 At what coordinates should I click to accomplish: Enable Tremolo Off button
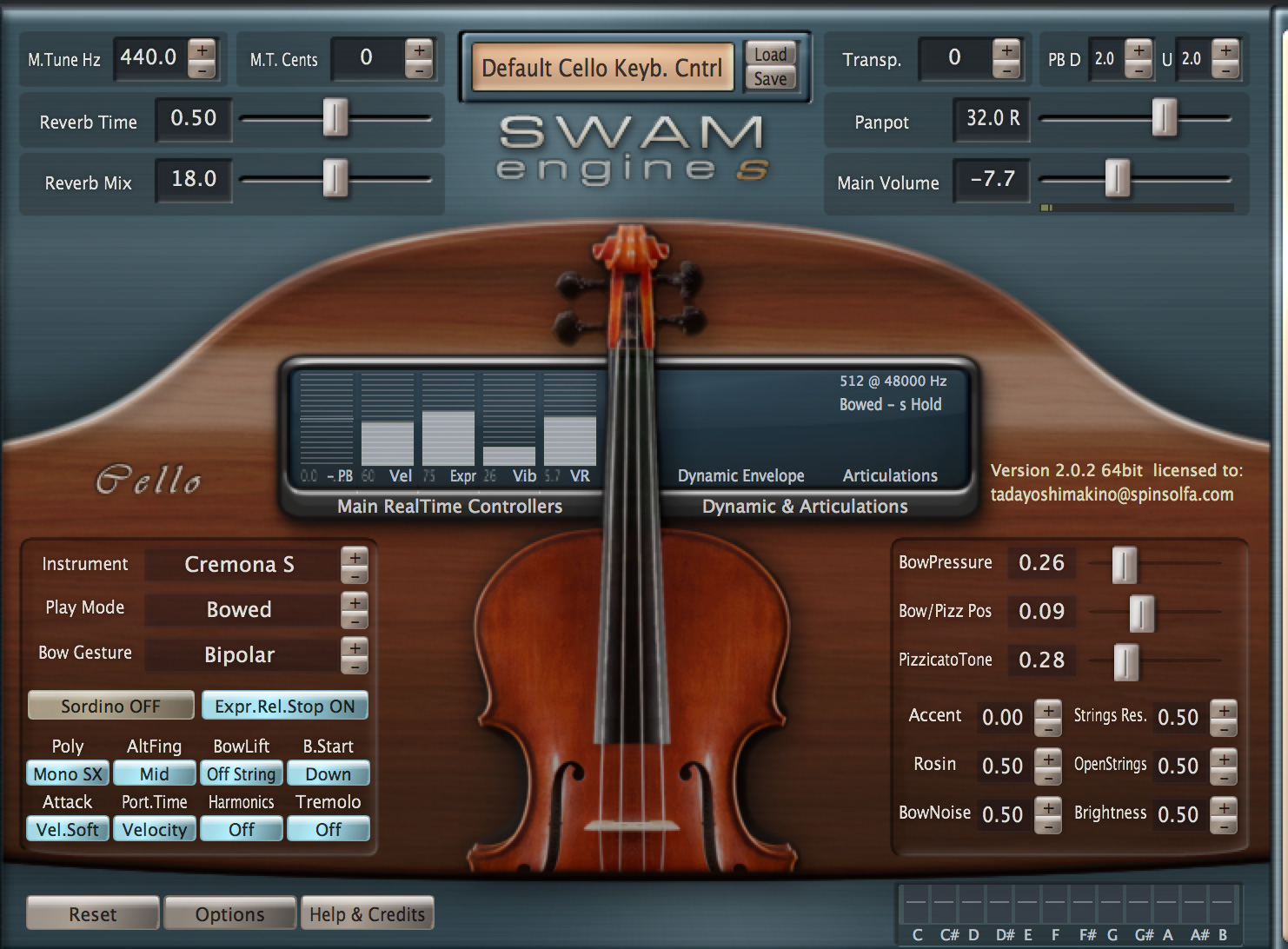tap(329, 829)
